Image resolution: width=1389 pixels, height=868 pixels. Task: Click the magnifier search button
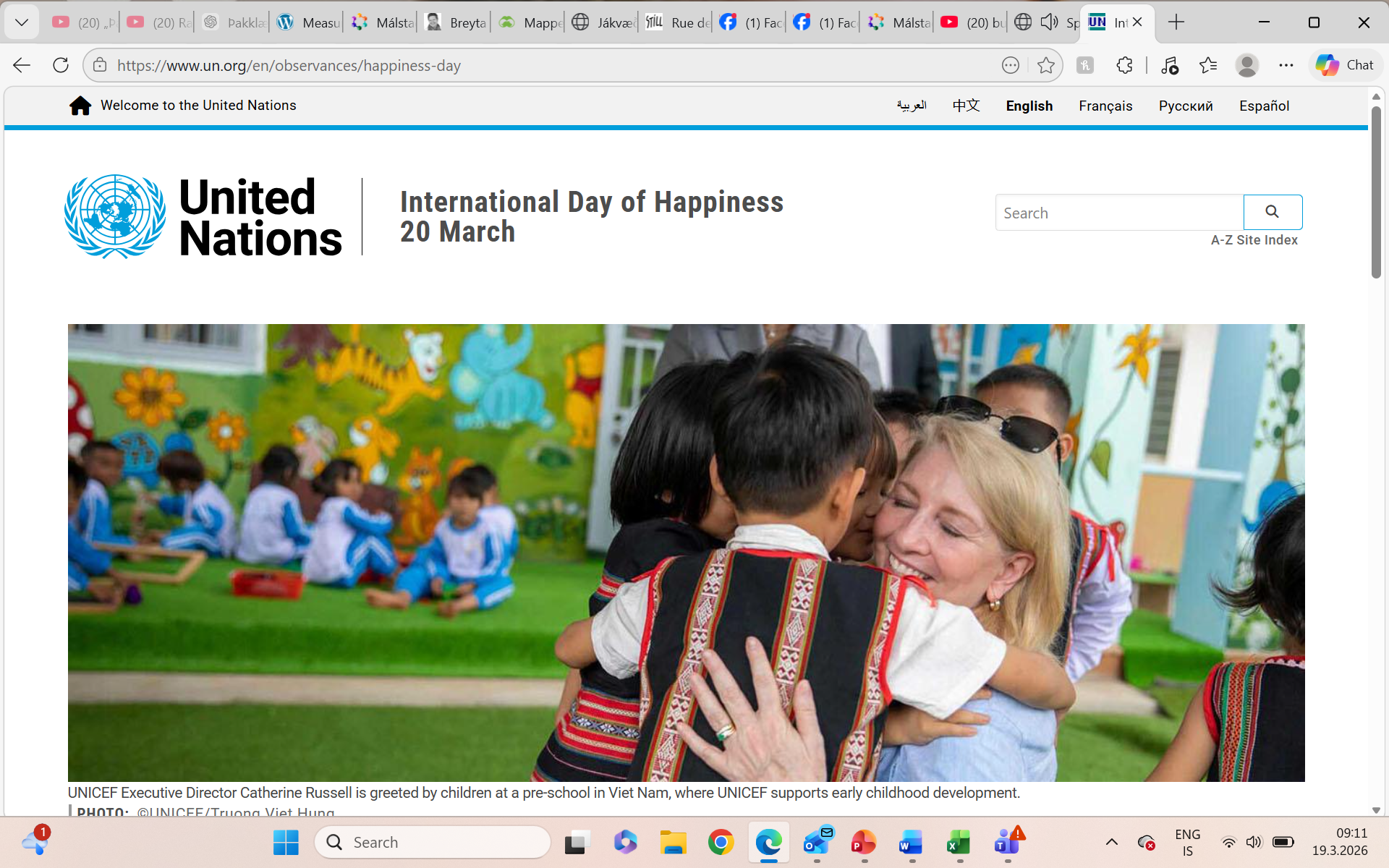tap(1273, 212)
